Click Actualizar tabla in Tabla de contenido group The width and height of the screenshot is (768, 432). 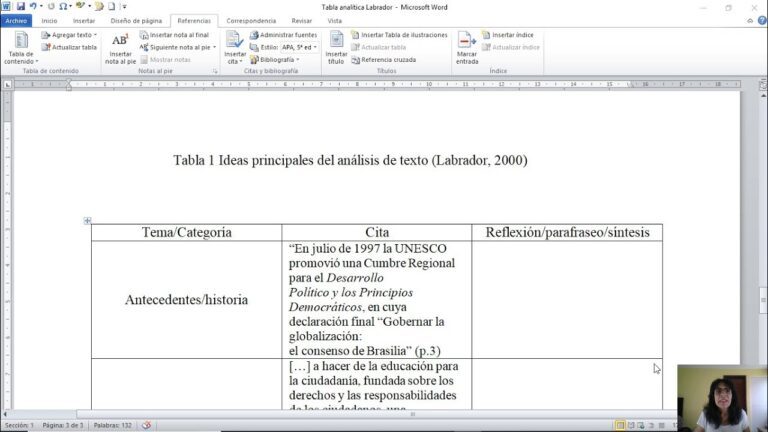[x=69, y=47]
